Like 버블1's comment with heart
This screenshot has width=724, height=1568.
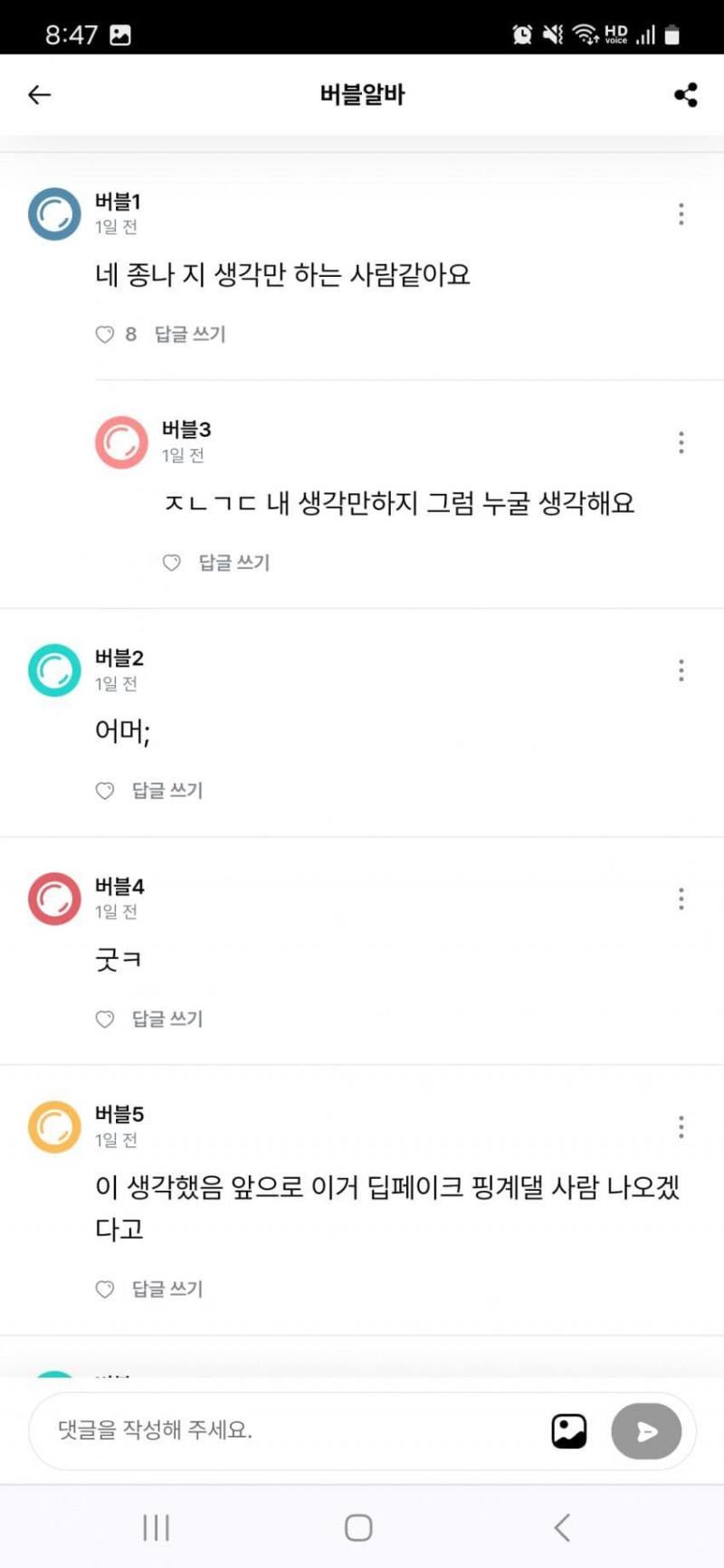[x=105, y=335]
